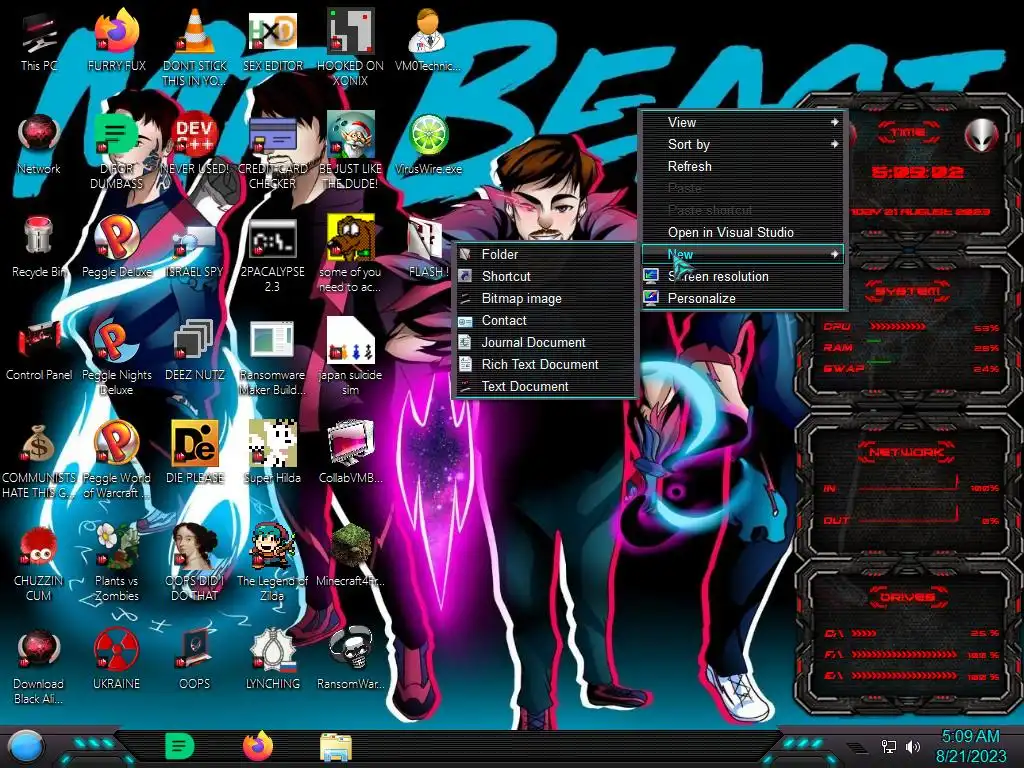
Task: Click the DRIVES gadget header
Action: pos(907,597)
